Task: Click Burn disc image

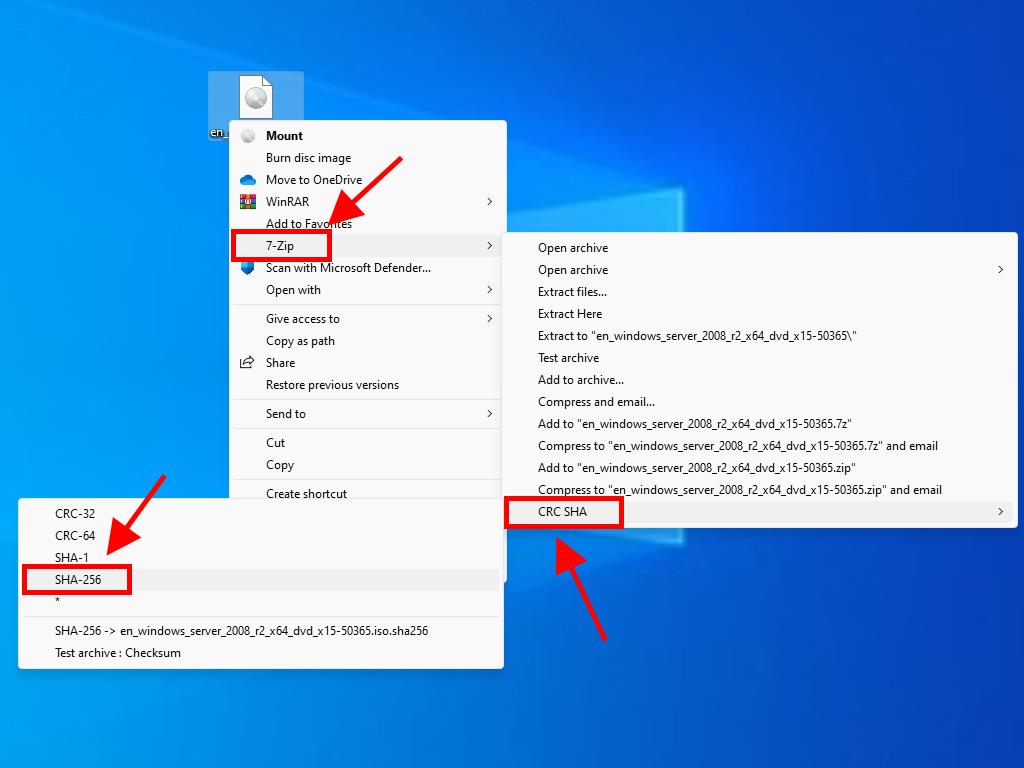Action: pos(308,158)
